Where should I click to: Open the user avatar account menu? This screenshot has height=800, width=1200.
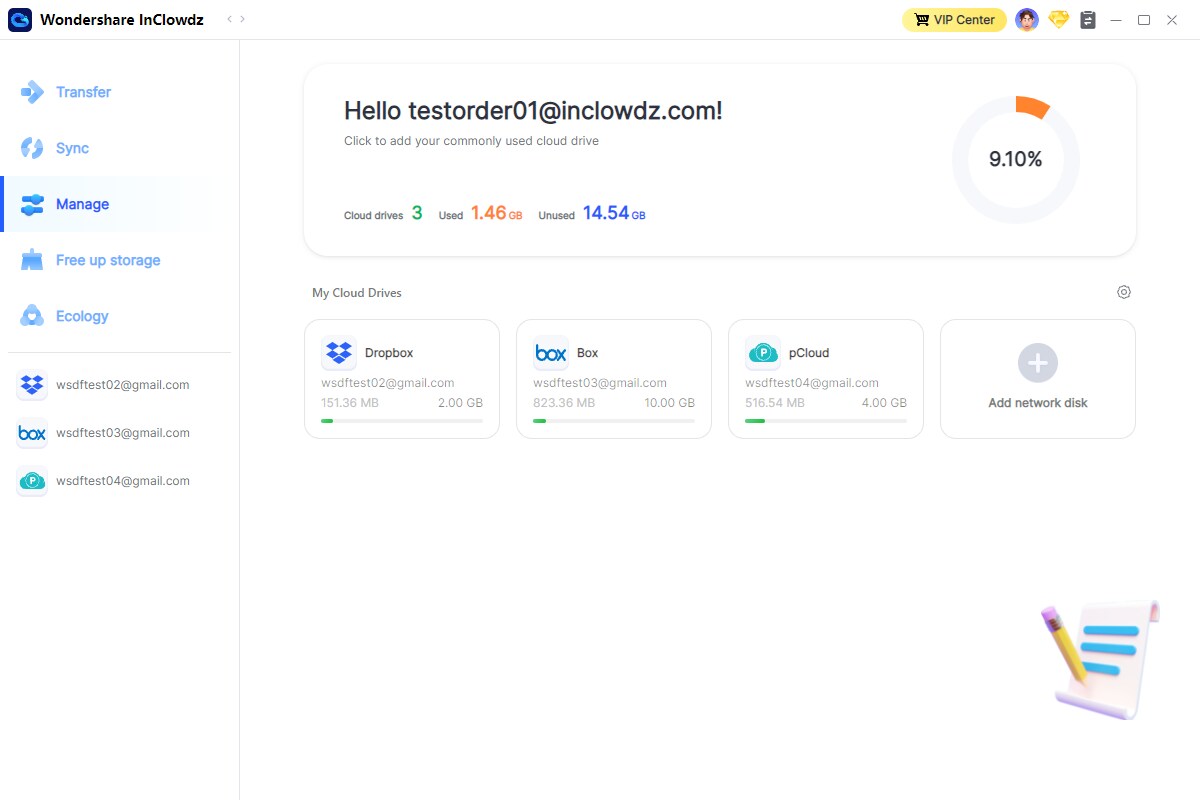coord(1027,19)
